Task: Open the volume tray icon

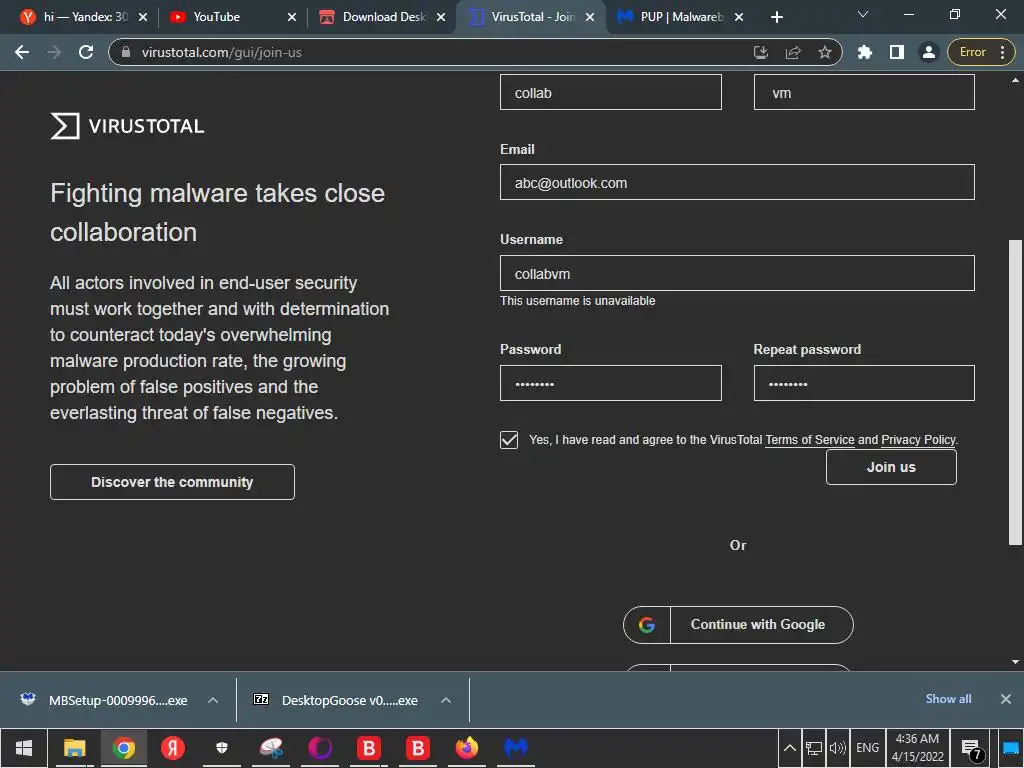Action: coord(837,748)
